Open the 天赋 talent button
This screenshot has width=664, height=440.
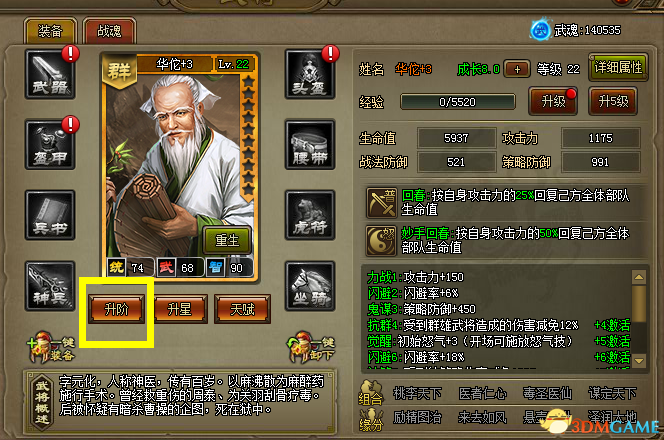(243, 310)
